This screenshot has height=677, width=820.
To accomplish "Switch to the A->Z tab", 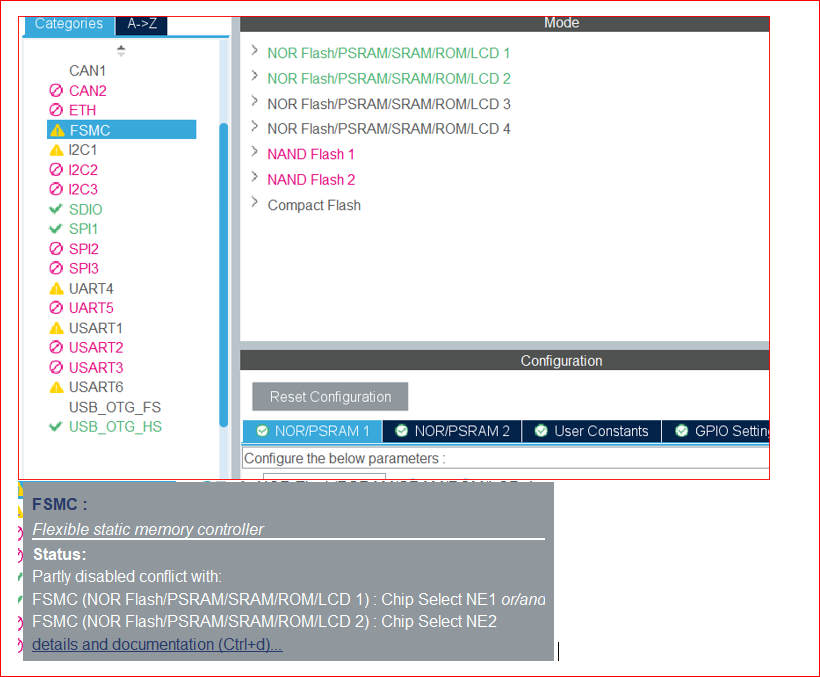I will click(142, 25).
